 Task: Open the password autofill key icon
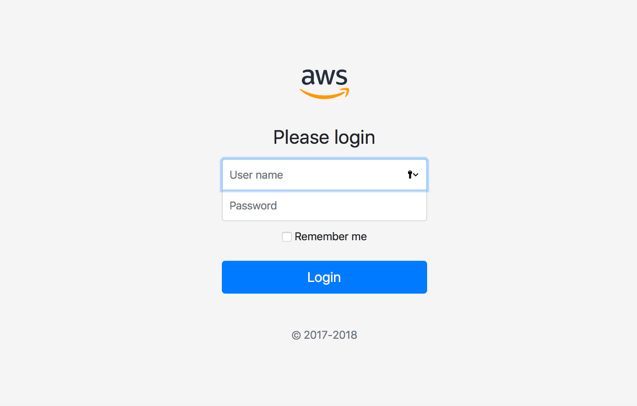point(410,175)
